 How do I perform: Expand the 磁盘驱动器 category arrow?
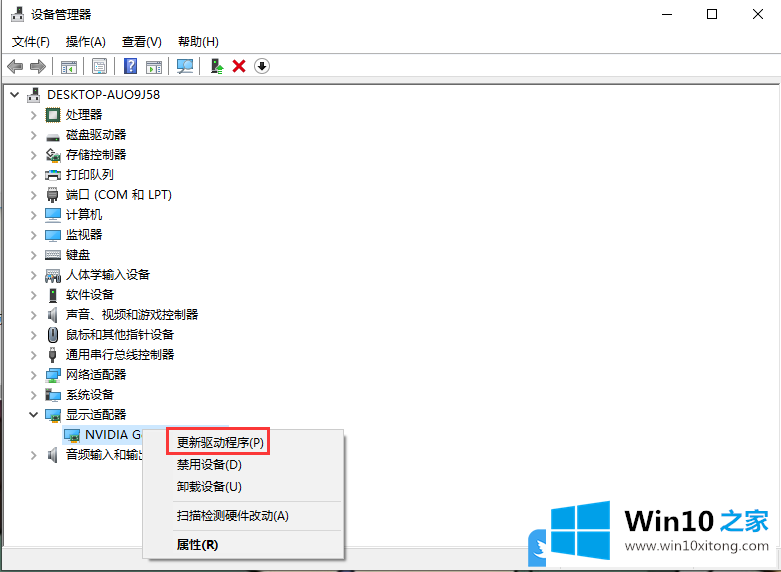[x=33, y=135]
